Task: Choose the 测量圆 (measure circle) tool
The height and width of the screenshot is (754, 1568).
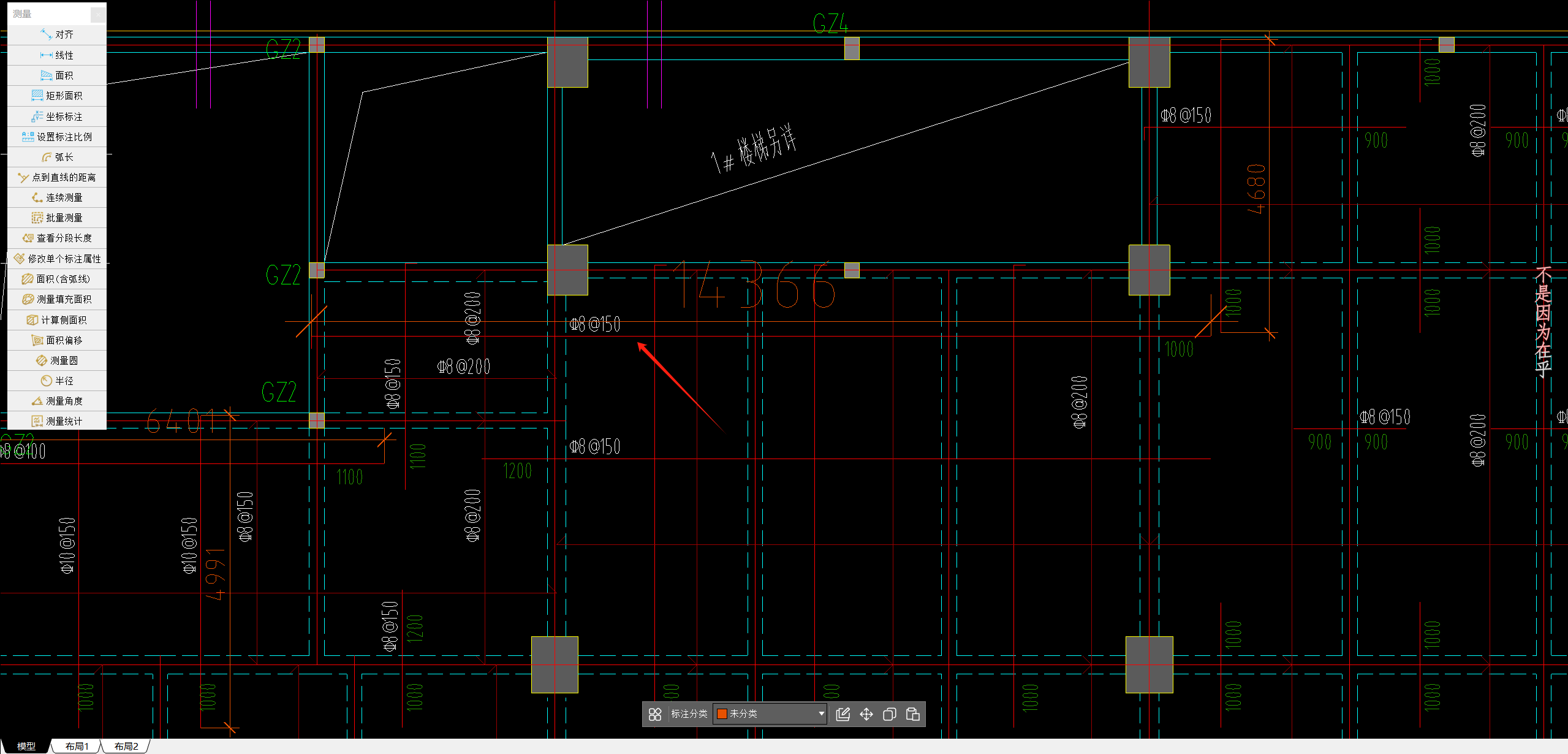Action: 57,360
